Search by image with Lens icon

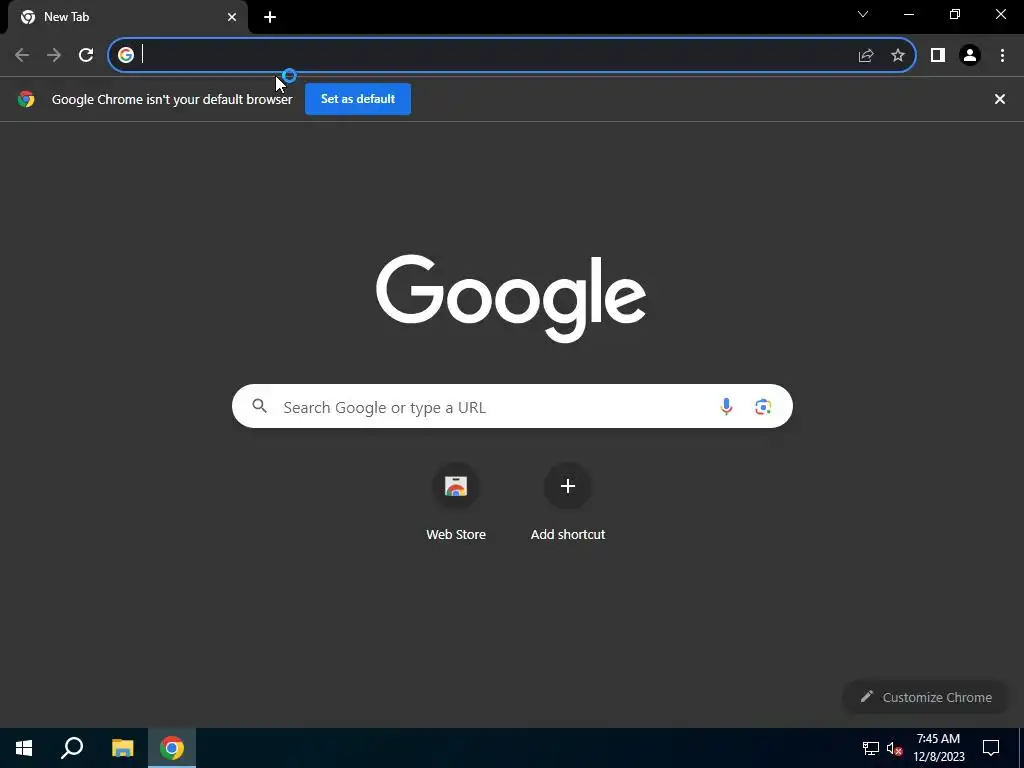(763, 407)
